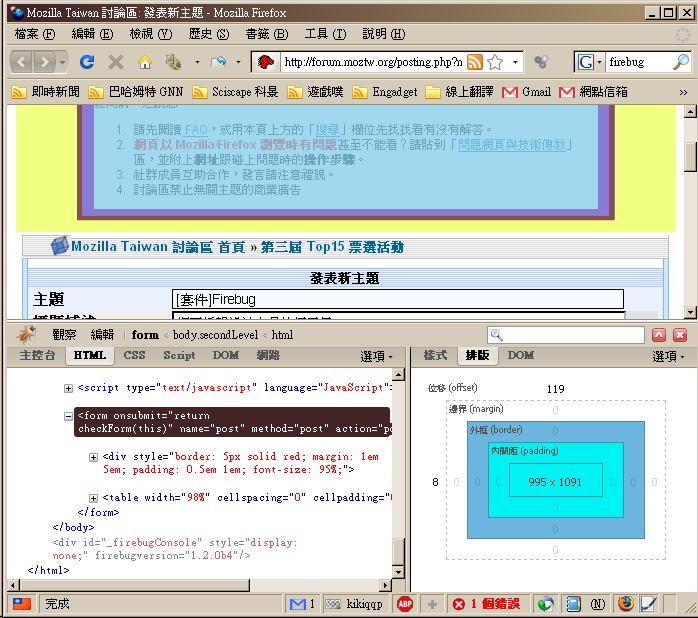Expand the table element node
This screenshot has height=618, width=698.
coord(94,498)
